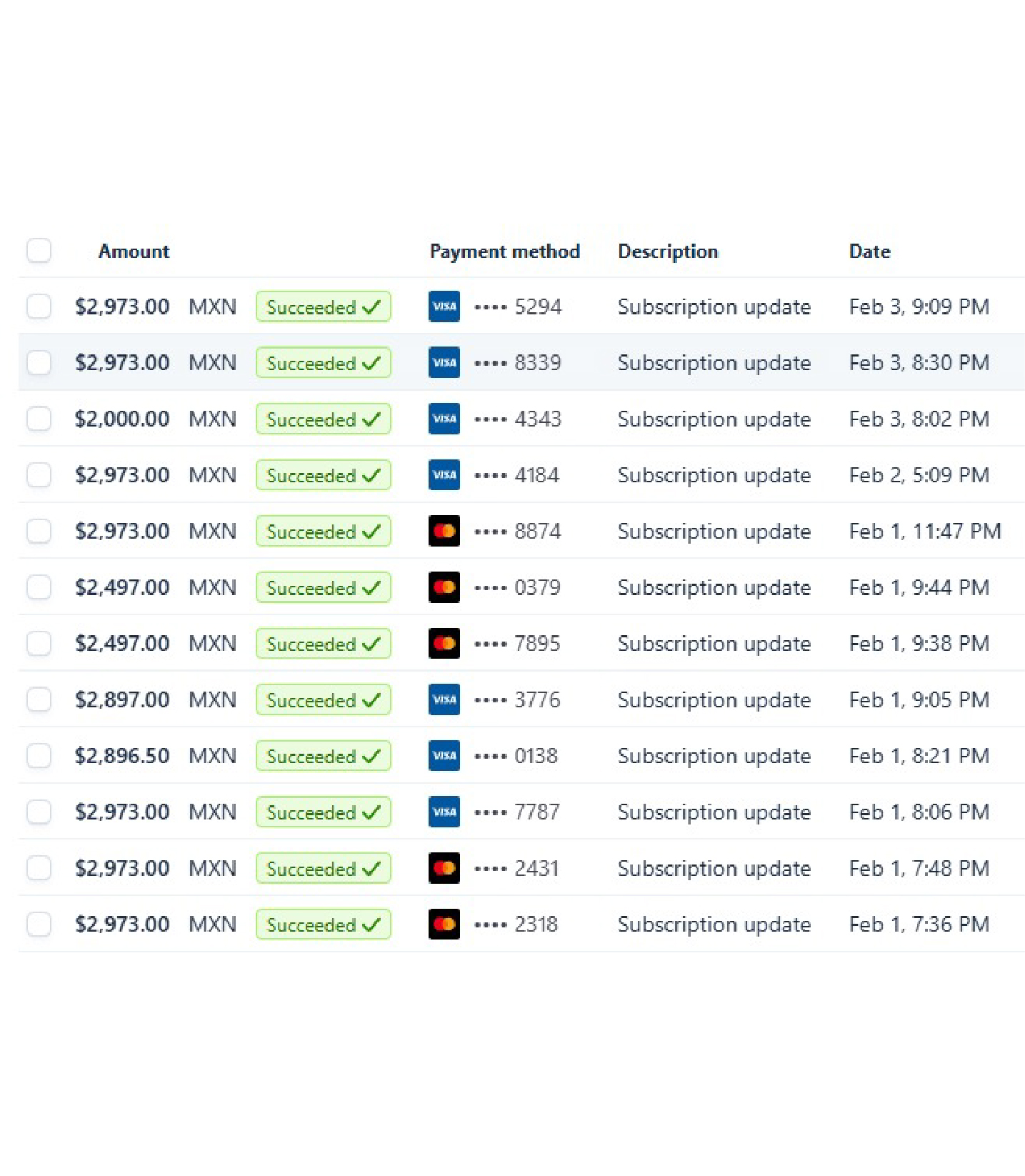Viewport: 1025px width, 1176px height.
Task: Tick the checkbox for the $2,896.50 payment
Action: [x=39, y=755]
